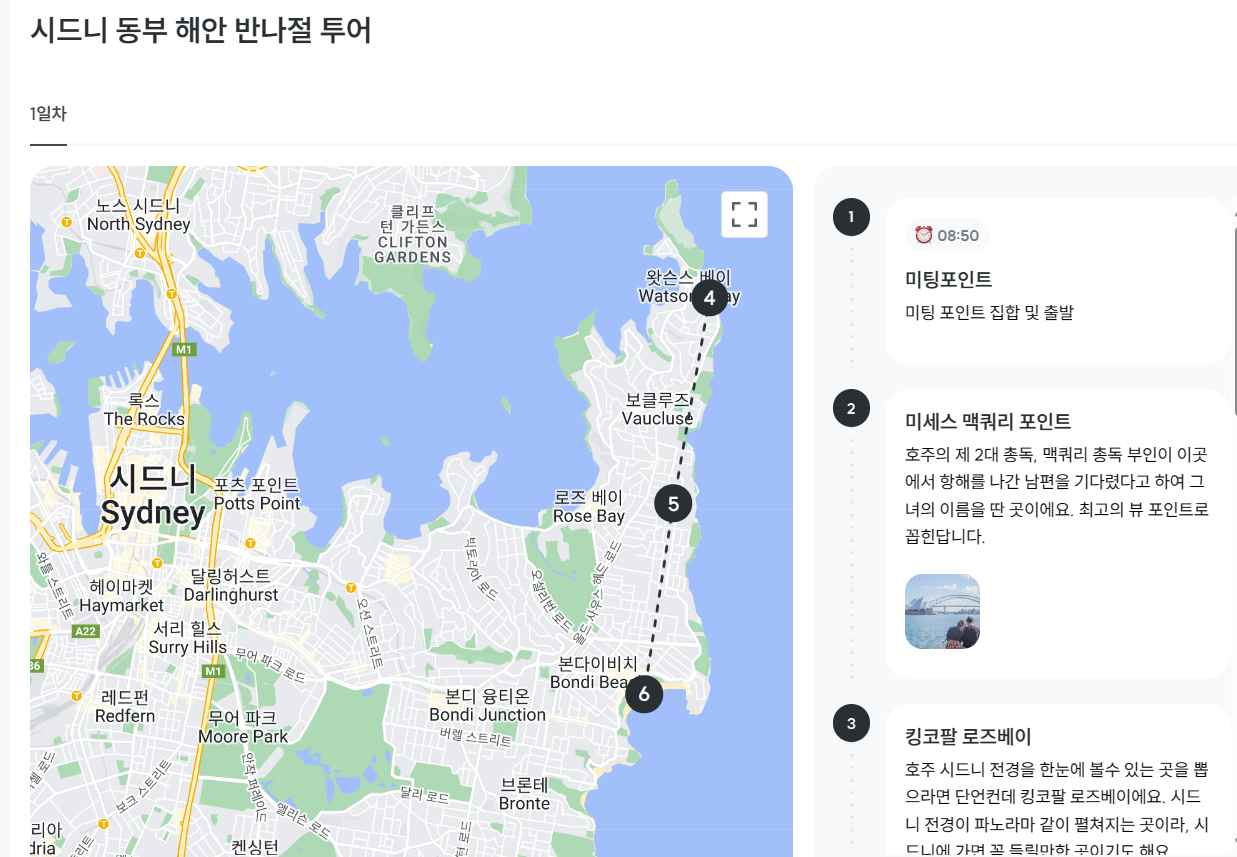Click the Clifton Gardens label on map
Image resolution: width=1237 pixels, height=857 pixels.
coord(413,234)
